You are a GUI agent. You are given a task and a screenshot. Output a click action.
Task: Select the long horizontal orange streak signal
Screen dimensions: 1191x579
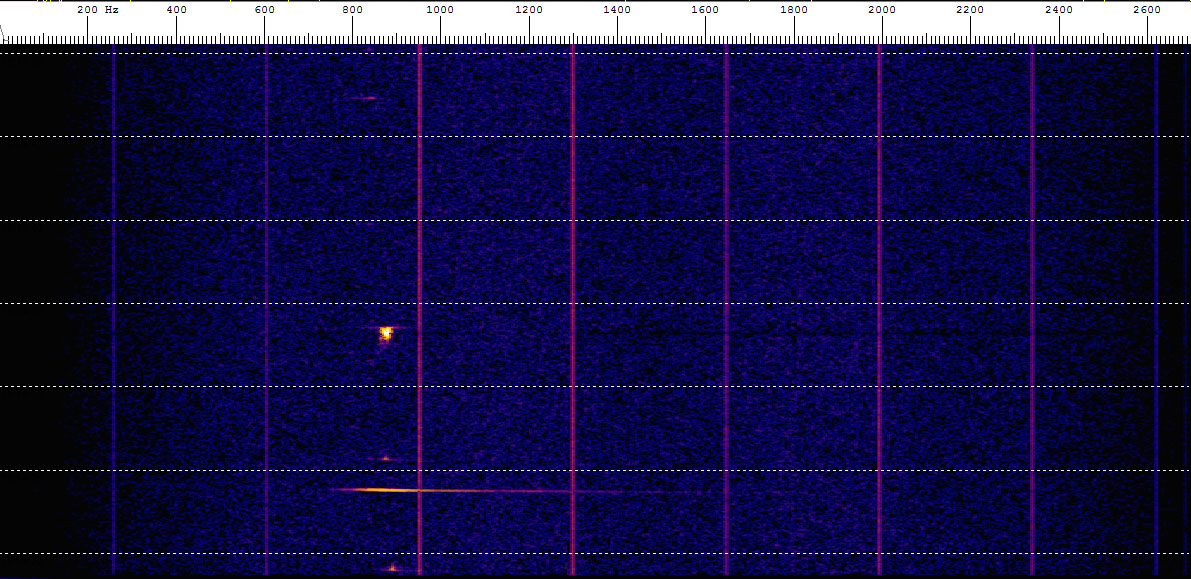tap(380, 490)
